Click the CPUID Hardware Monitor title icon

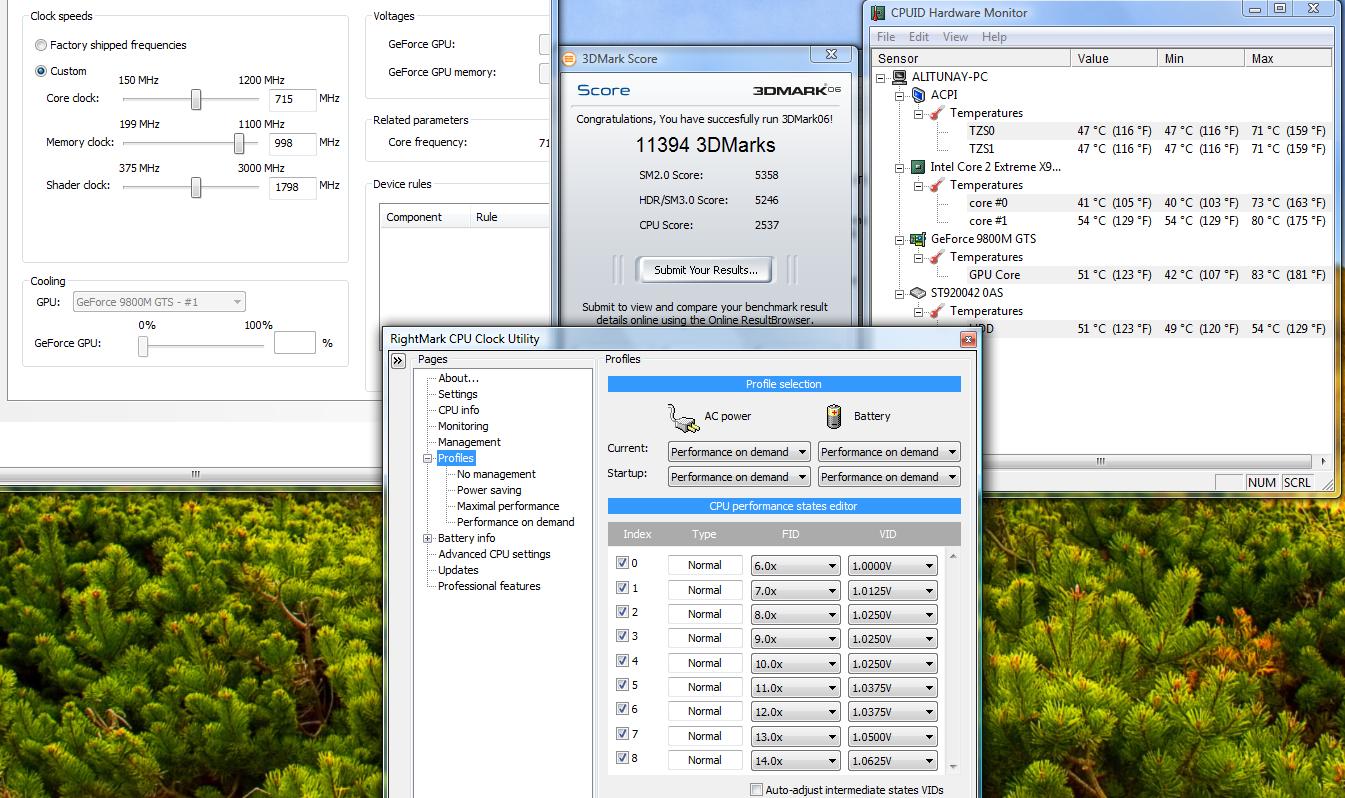(x=878, y=13)
